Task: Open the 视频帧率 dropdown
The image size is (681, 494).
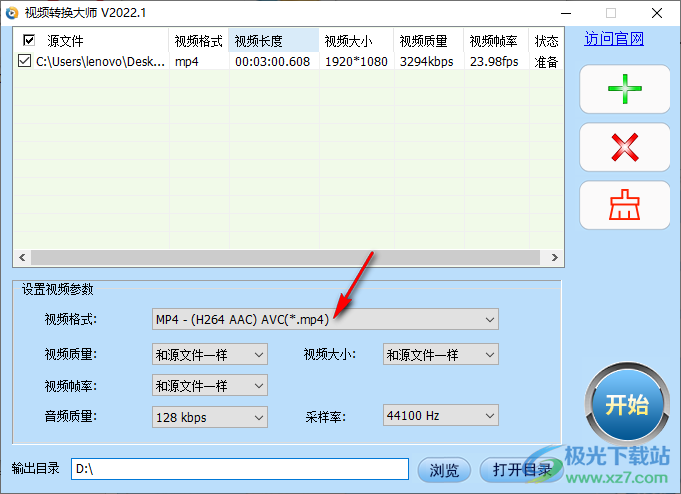Action: [x=209, y=385]
